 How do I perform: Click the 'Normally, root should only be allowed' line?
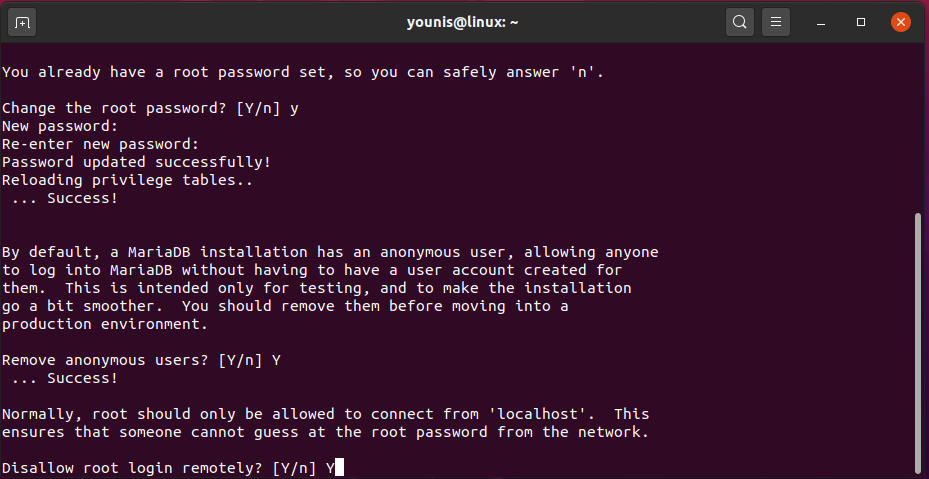point(325,413)
